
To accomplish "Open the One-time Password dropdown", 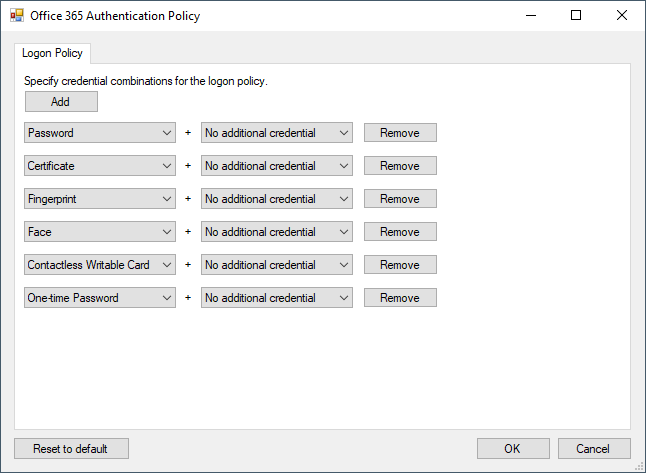I will 100,298.
